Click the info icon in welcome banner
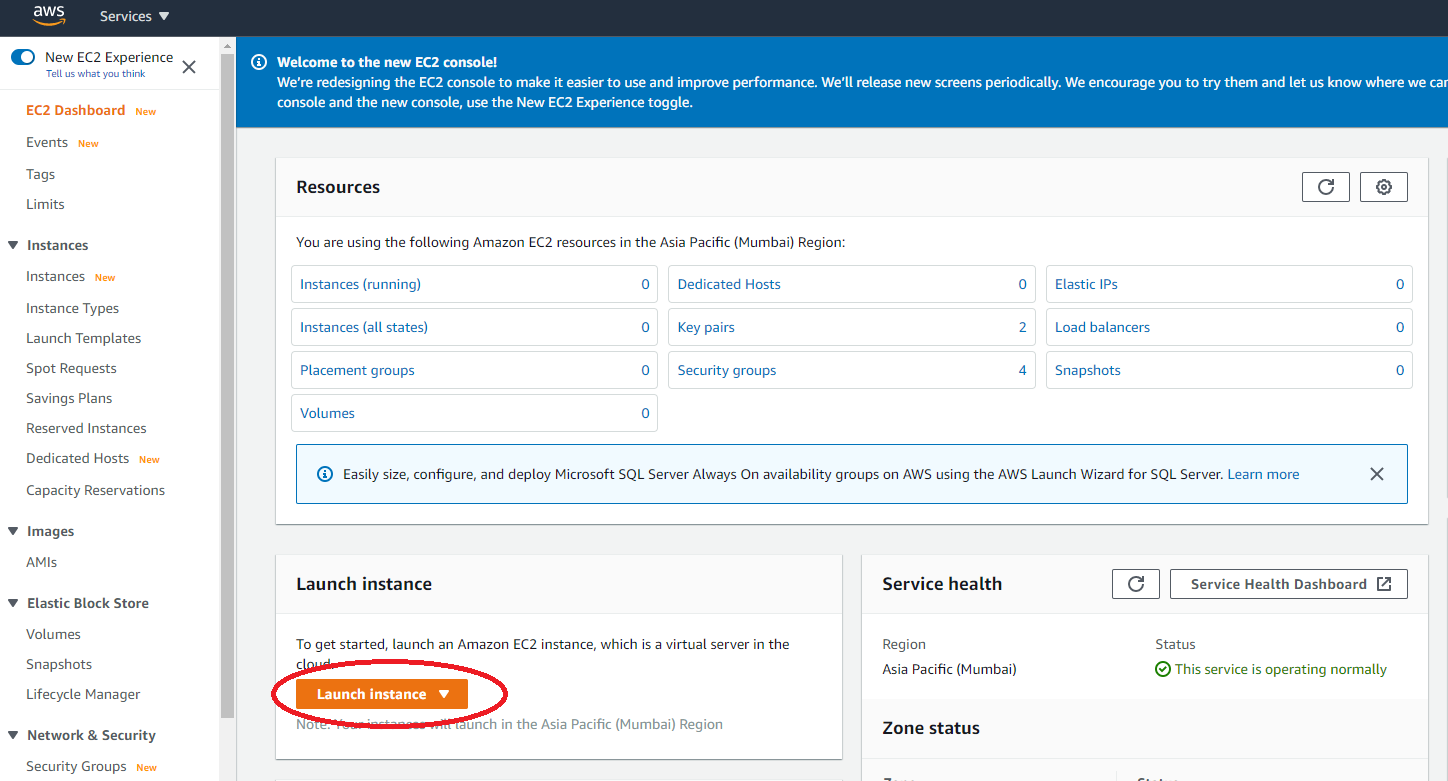Image resolution: width=1448 pixels, height=781 pixels. pos(259,62)
